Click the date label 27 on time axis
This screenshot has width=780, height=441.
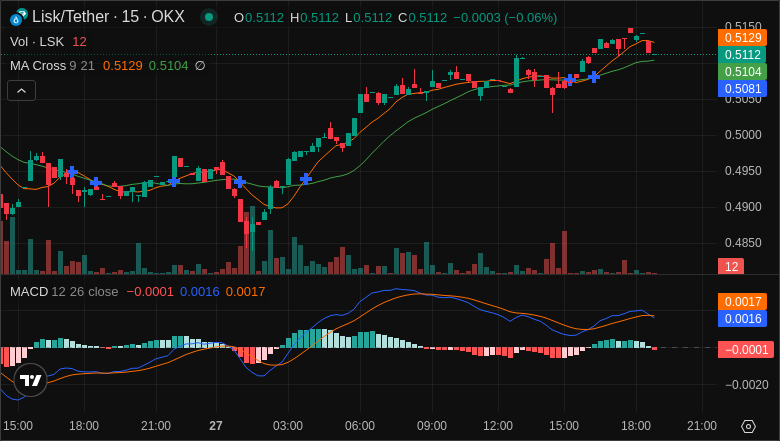click(216, 426)
